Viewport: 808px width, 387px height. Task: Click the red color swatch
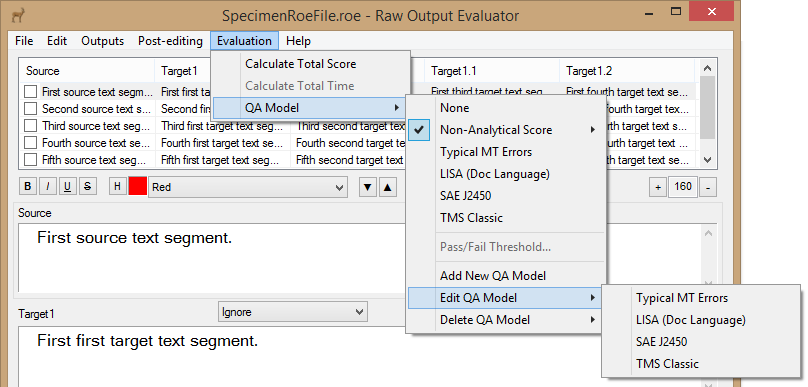pos(138,187)
